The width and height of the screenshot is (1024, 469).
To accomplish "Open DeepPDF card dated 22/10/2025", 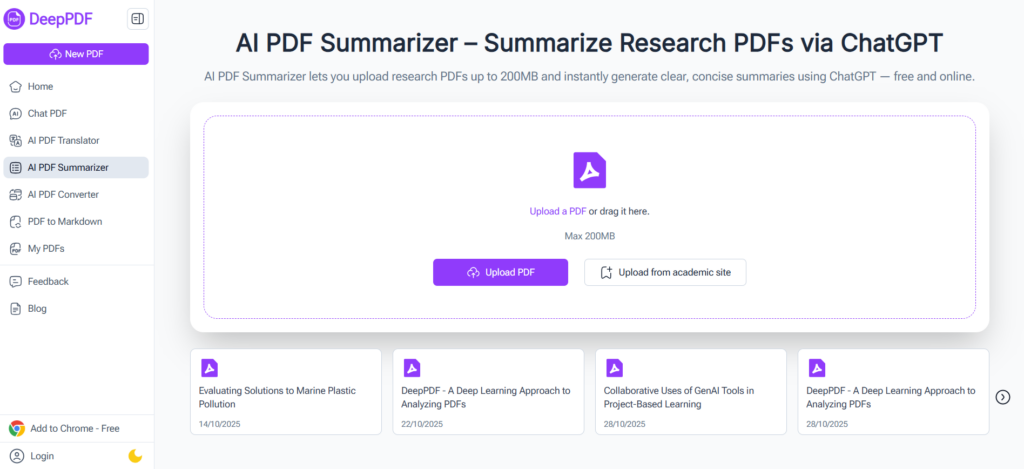I will 488,391.
